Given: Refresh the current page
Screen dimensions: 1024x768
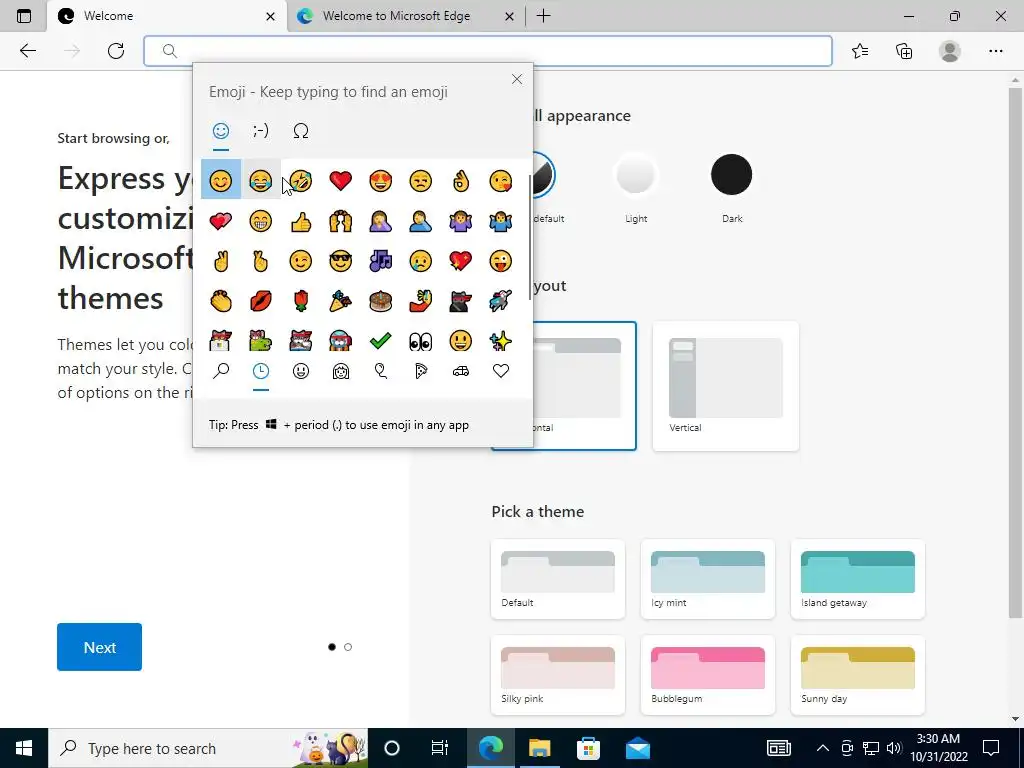Looking at the screenshot, I should 116,51.
